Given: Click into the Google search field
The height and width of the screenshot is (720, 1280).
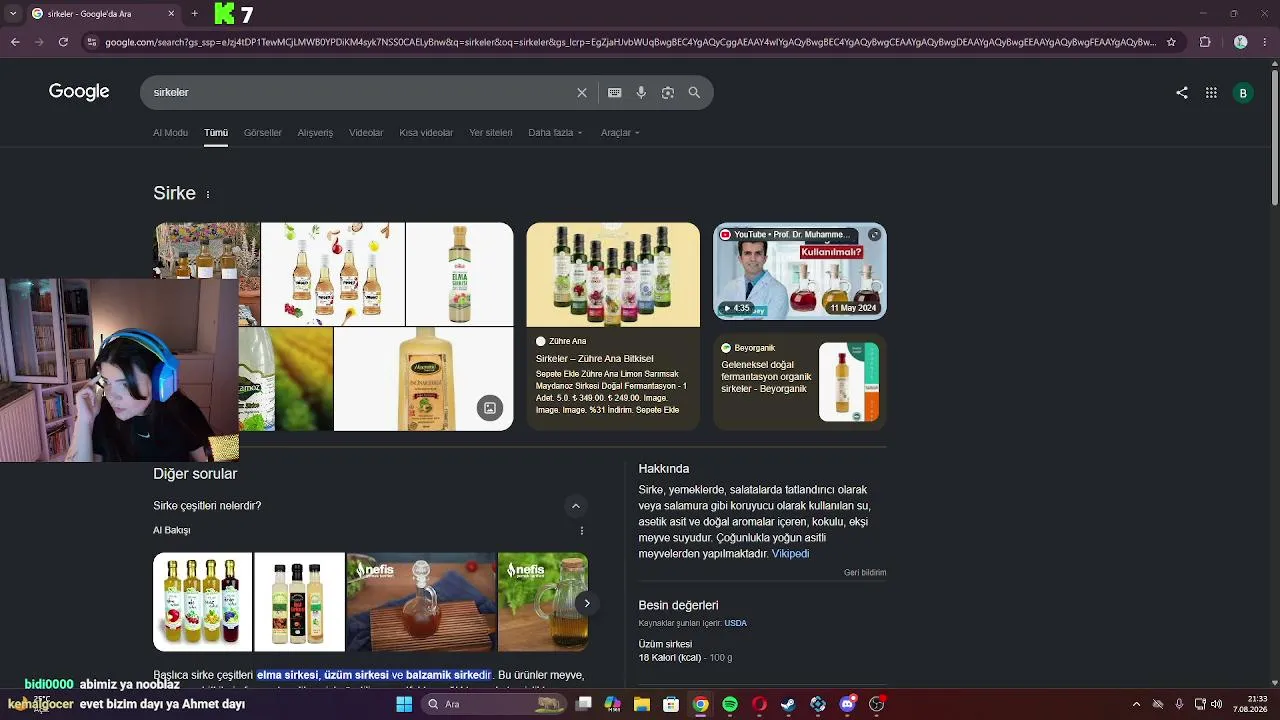Looking at the screenshot, I should click(360, 93).
